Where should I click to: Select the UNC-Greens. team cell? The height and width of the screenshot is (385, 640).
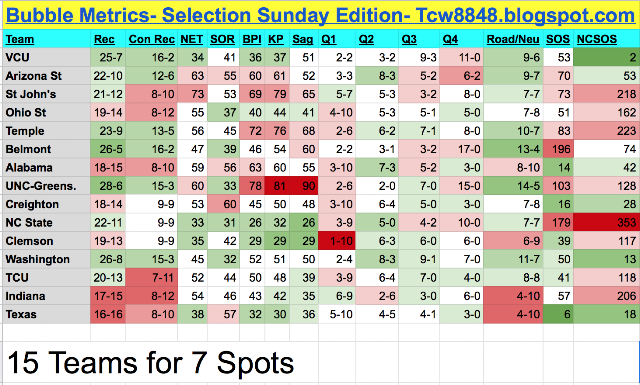(47, 186)
